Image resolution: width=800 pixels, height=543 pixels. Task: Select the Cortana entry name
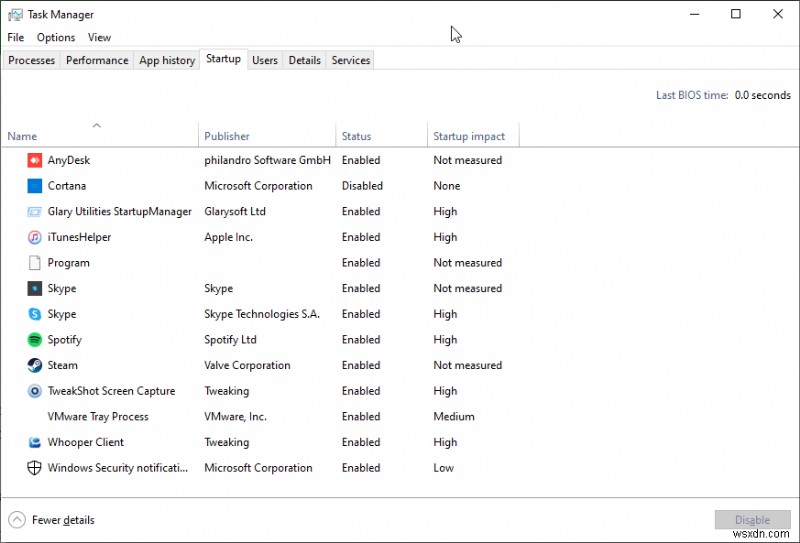tap(67, 186)
